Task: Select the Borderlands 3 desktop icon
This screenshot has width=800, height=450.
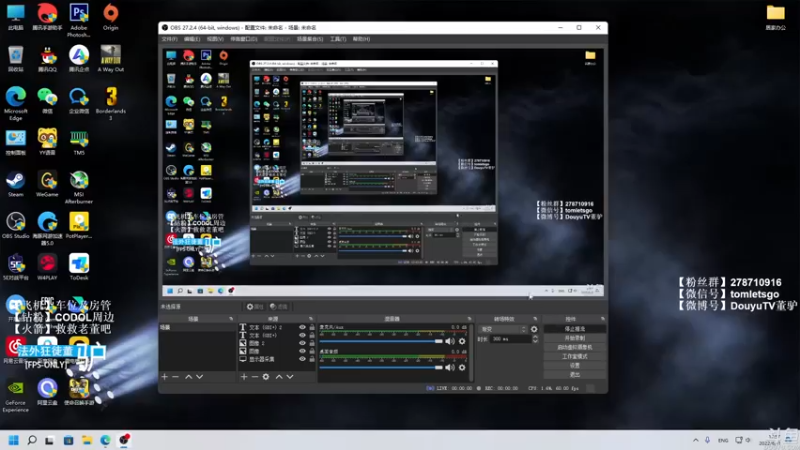Action: pos(110,104)
